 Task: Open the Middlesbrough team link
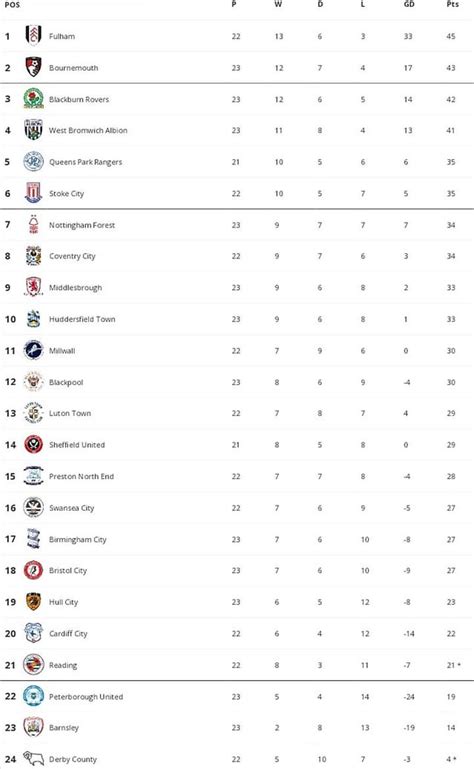(76, 287)
